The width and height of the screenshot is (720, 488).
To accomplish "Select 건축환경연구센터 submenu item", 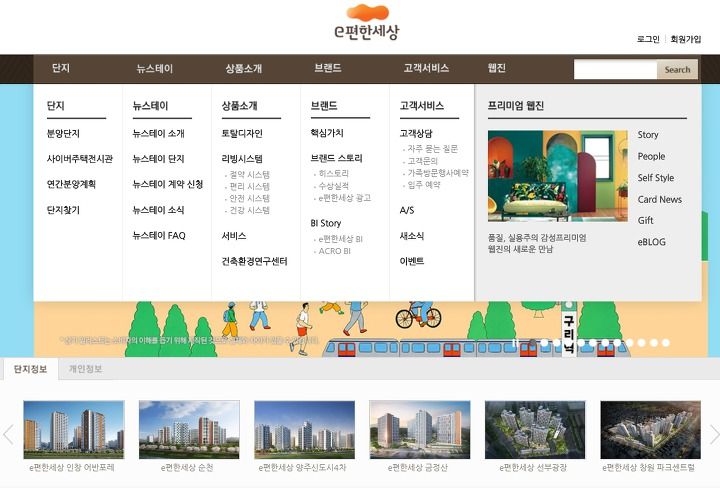I will pos(255,261).
